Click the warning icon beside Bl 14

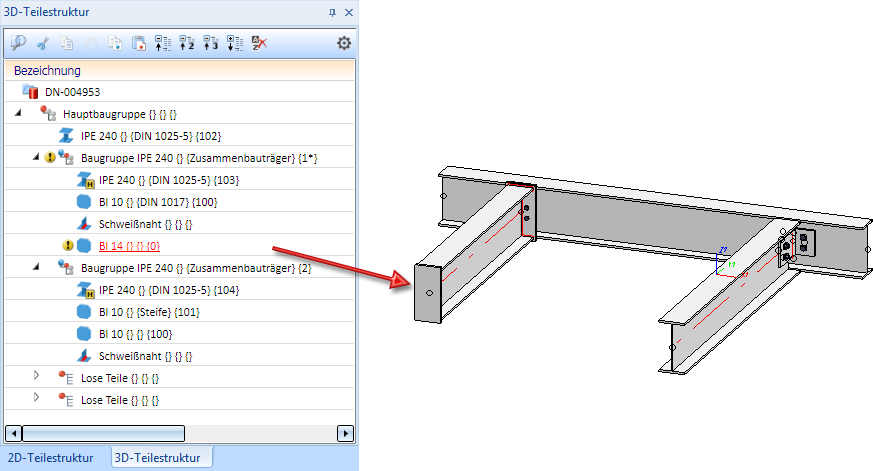pyautogui.click(x=68, y=246)
